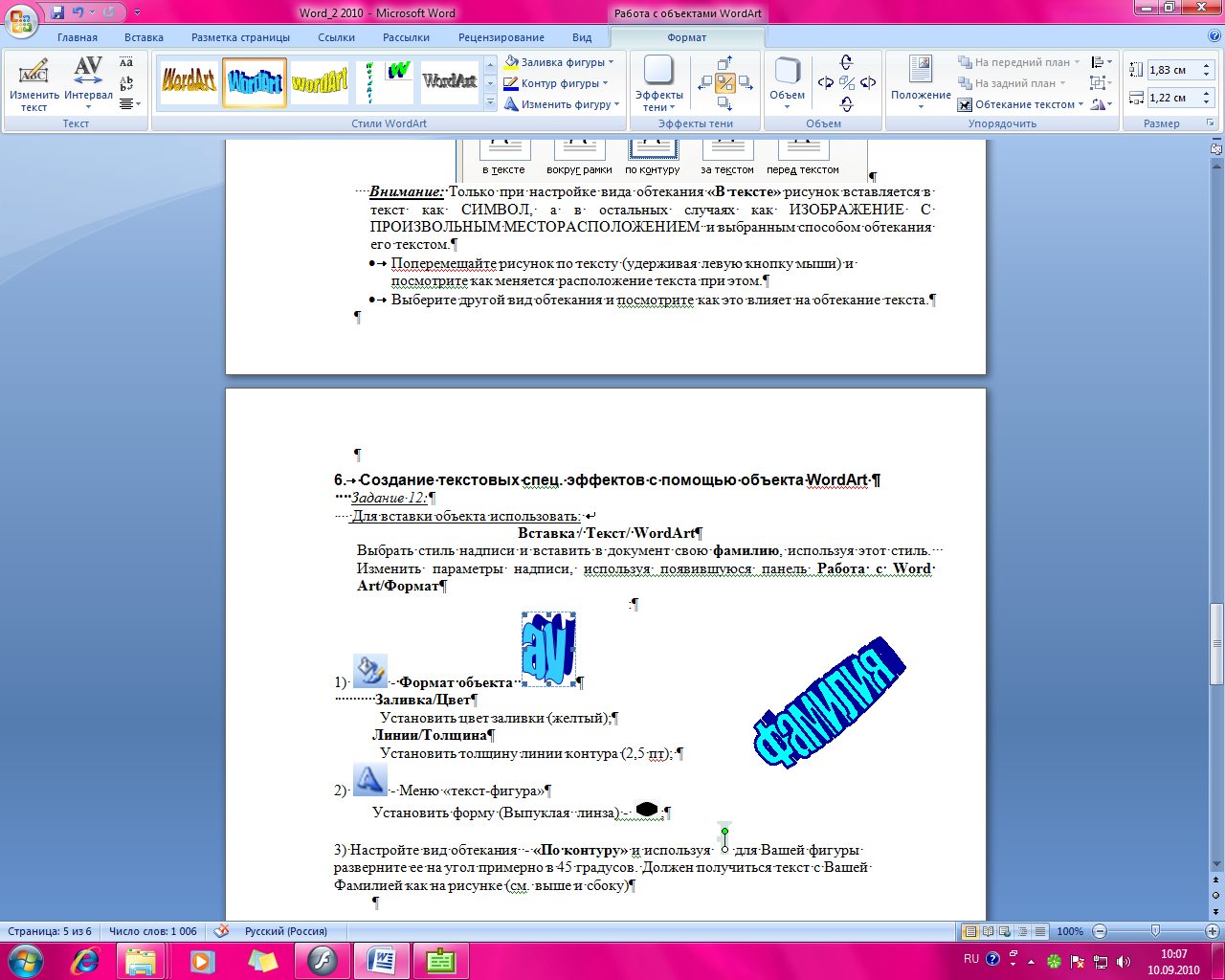1225x980 pixels.
Task: Tilt 3-D down
Action: point(846,104)
